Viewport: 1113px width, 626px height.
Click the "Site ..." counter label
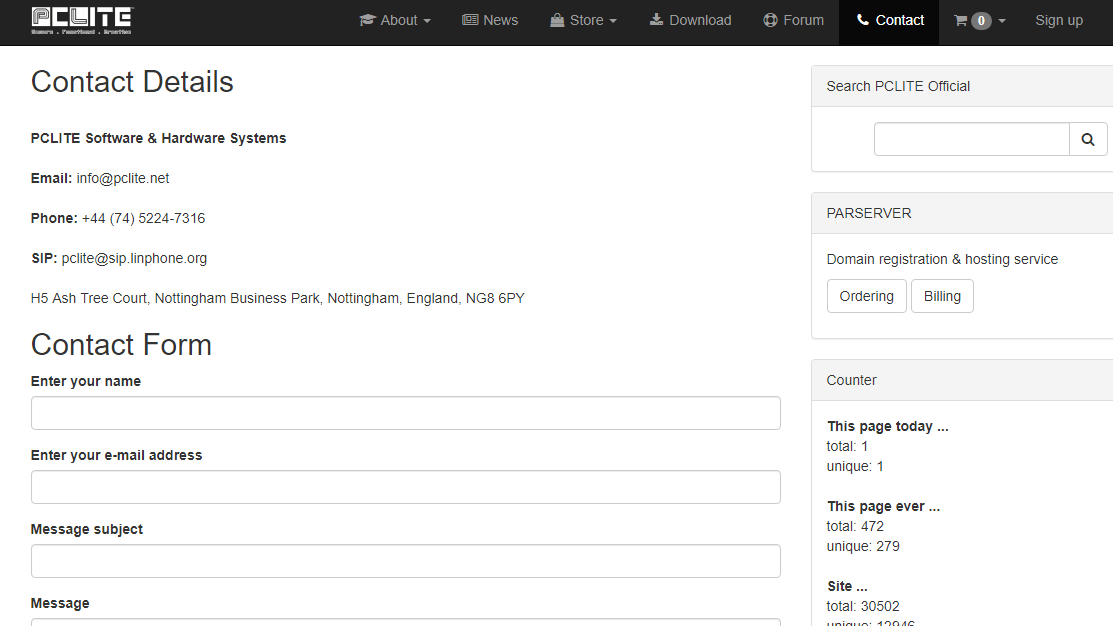coord(847,586)
